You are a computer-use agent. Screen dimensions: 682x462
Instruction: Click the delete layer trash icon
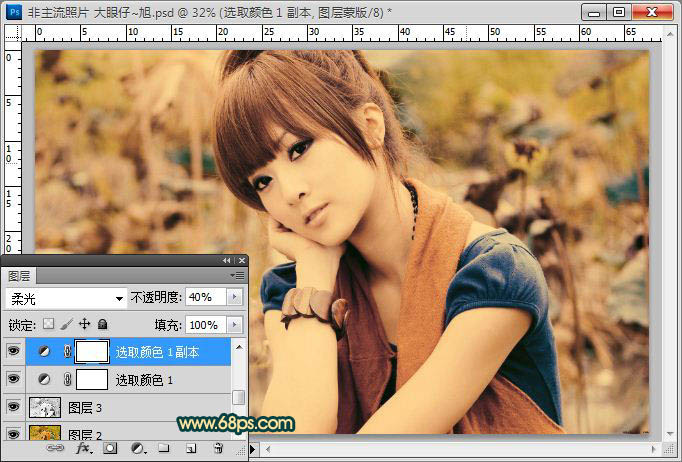coord(217,449)
